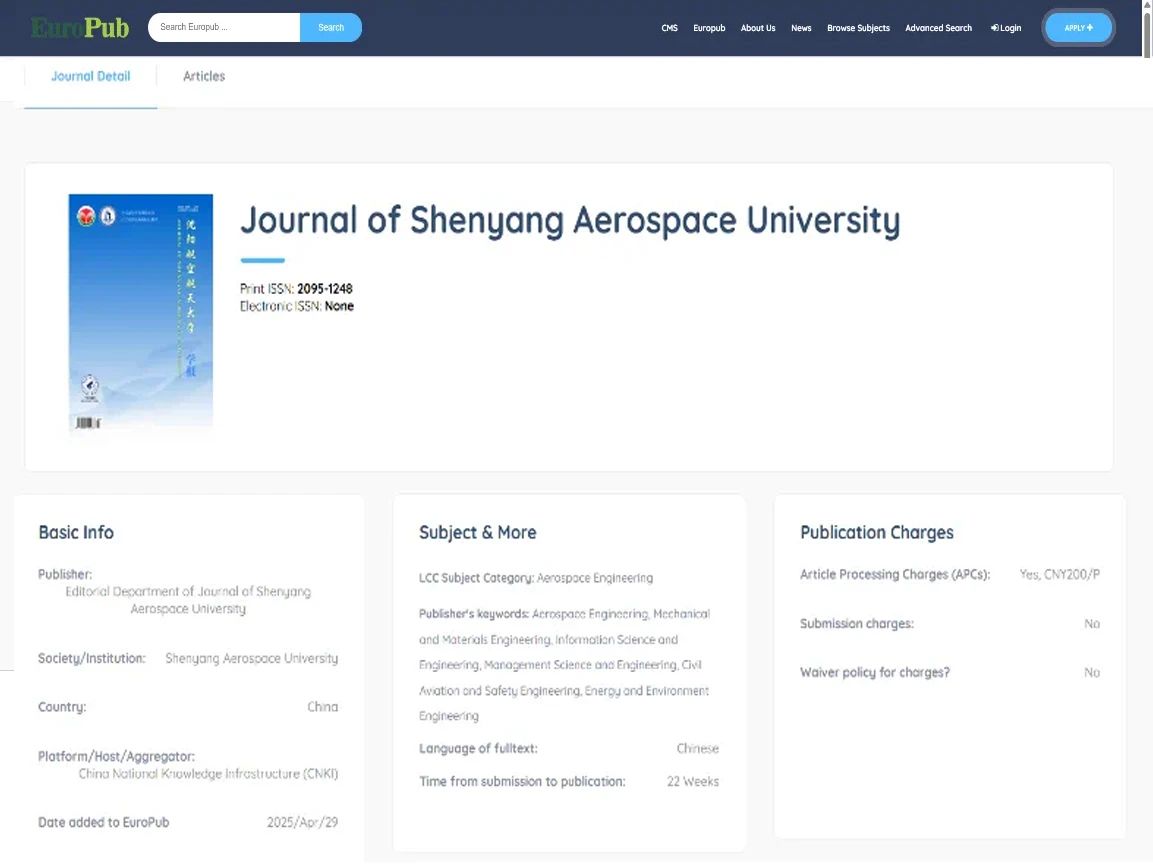Open Browse Subjects in the navbar
Screen dimensions: 1153x864
pyautogui.click(x=858, y=28)
